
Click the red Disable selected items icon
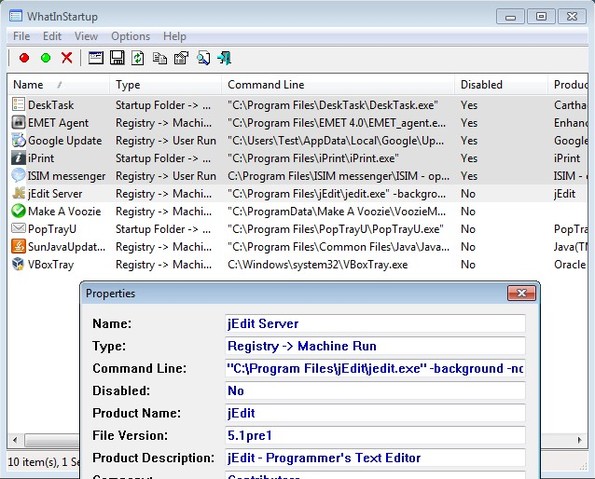pos(24,58)
